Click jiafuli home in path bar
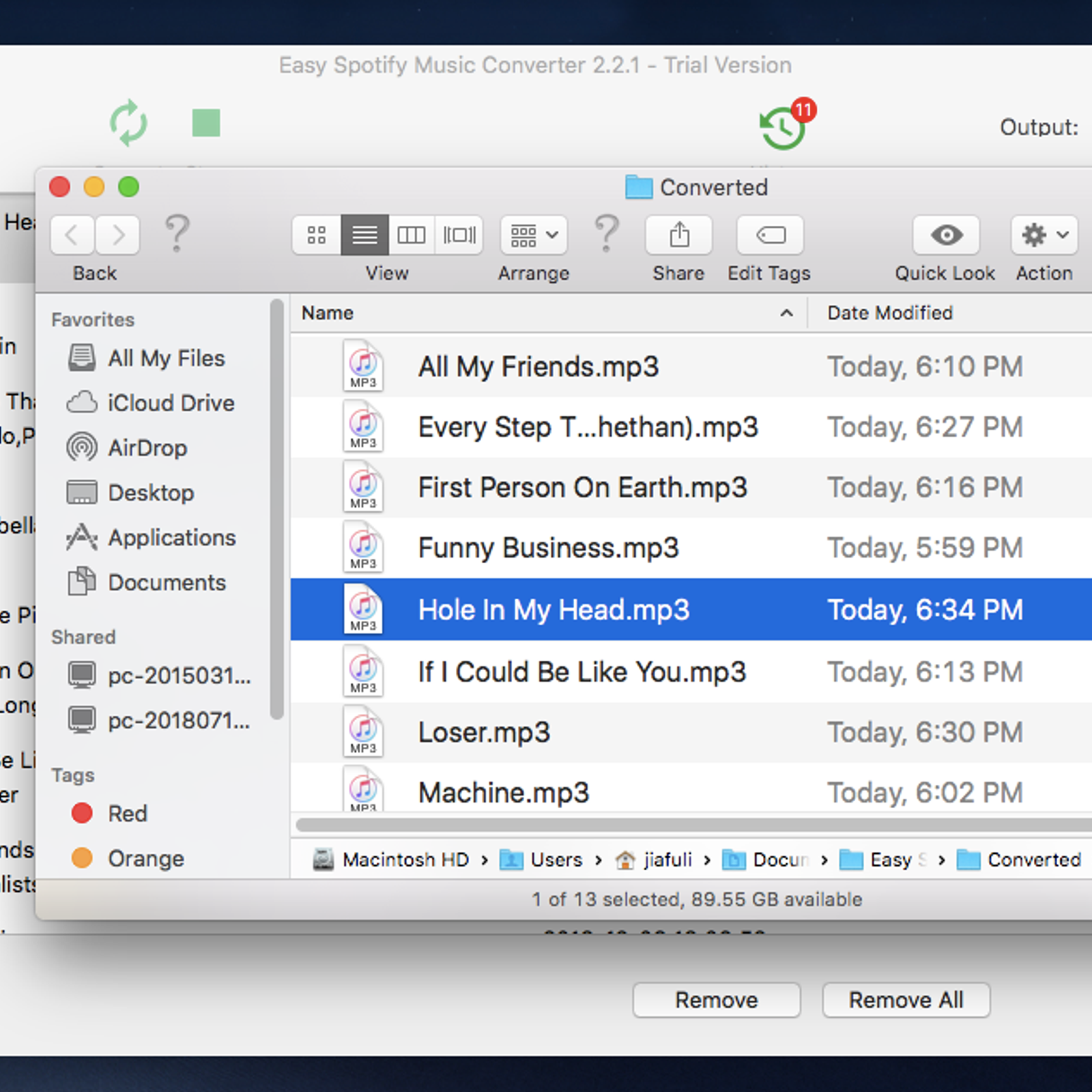The width and height of the screenshot is (1092, 1092). click(x=653, y=859)
